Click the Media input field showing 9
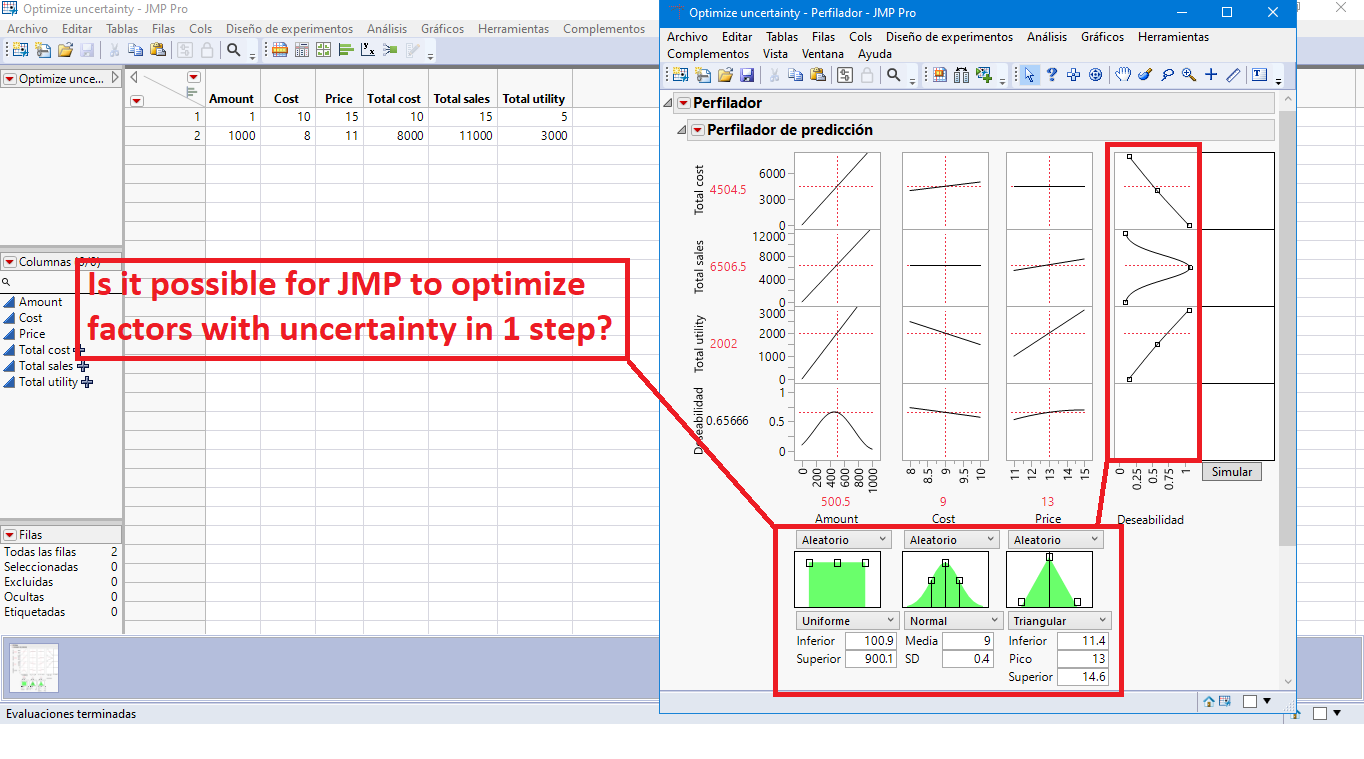 [966, 640]
